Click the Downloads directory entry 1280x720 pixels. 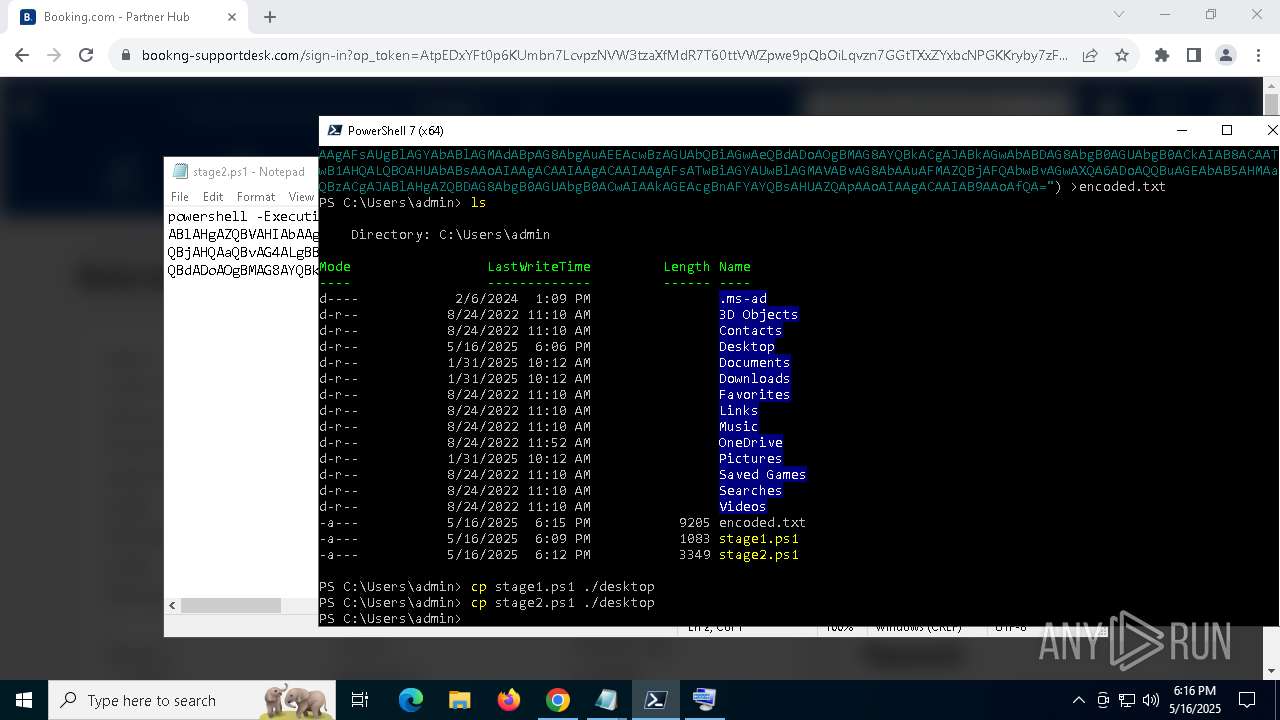(754, 379)
